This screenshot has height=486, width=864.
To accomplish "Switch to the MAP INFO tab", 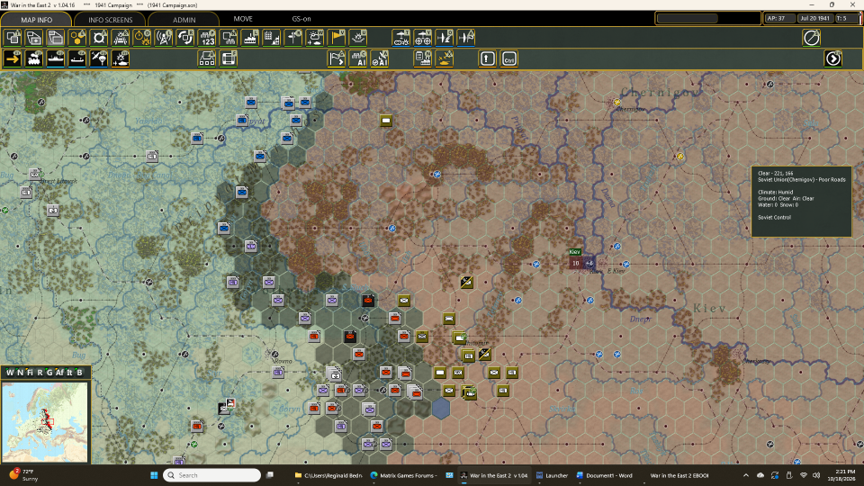I will [x=36, y=19].
